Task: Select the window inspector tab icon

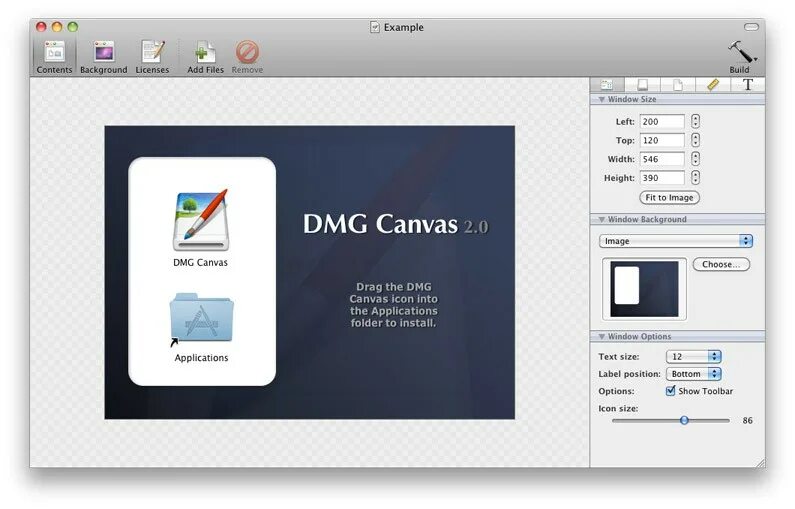Action: tap(607, 85)
